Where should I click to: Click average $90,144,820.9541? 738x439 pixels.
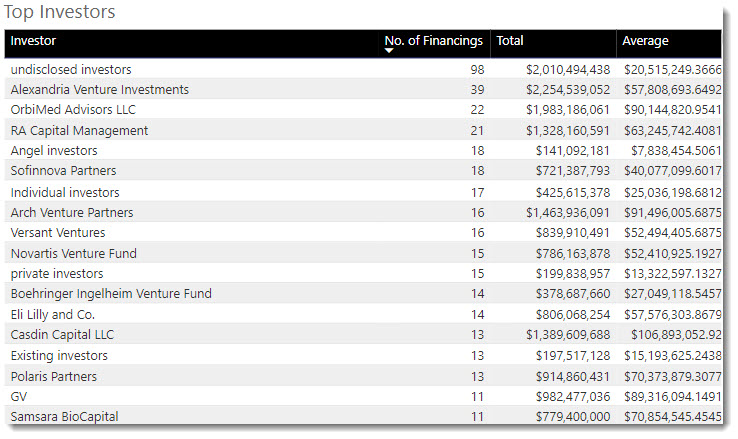[673, 110]
